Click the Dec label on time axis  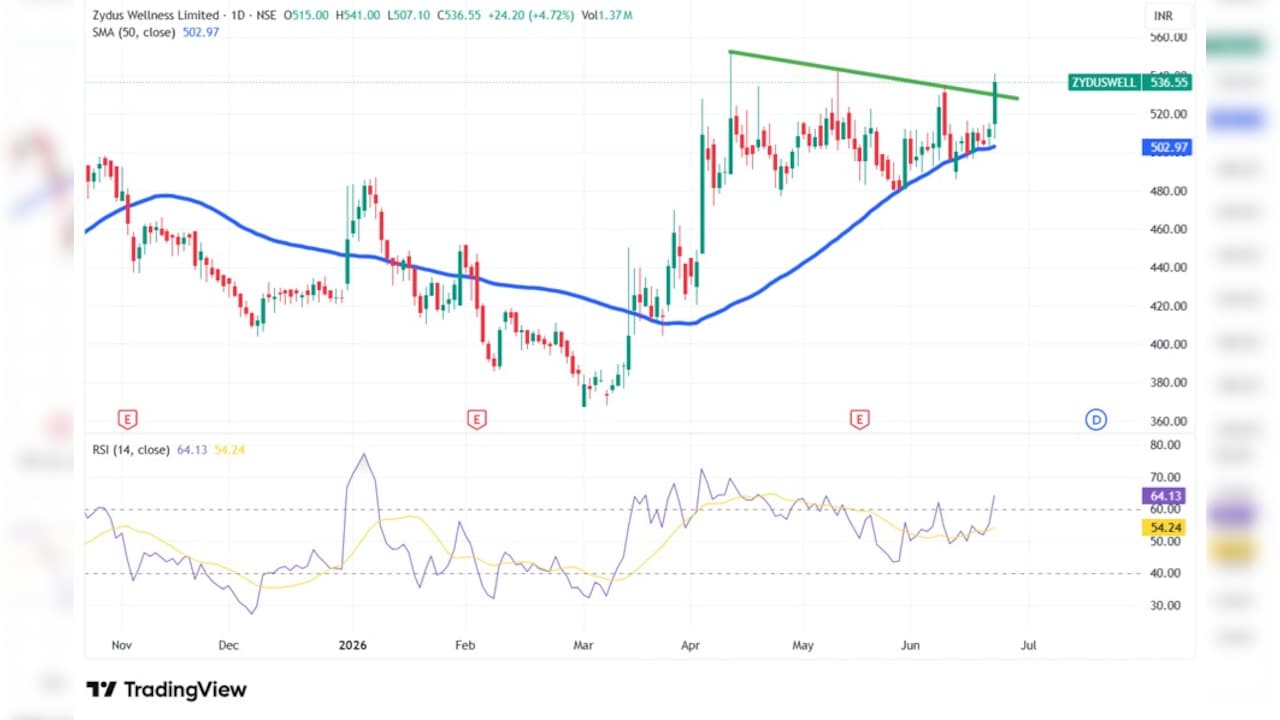(228, 645)
